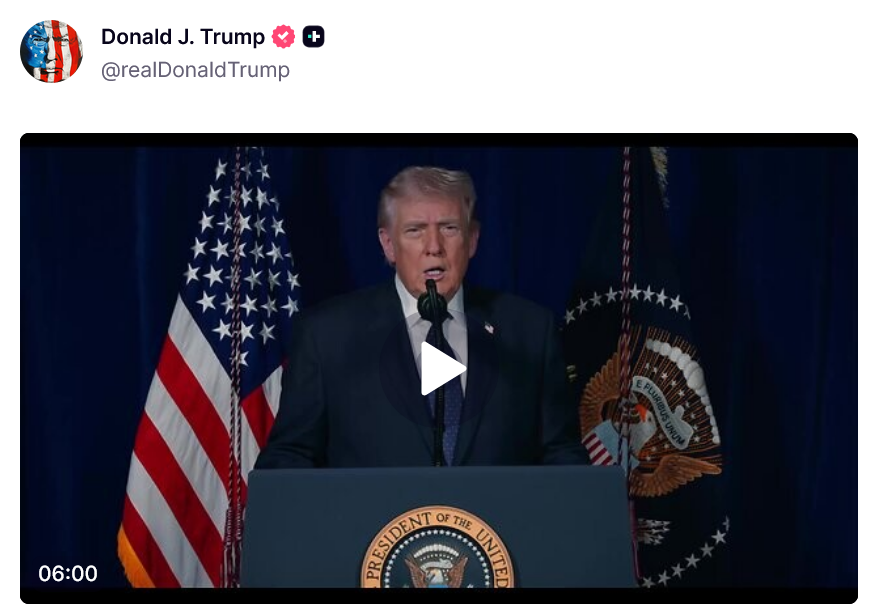Click the flag lapel pin on the suit
Viewport: 882px width, 616px height.
coord(489,328)
